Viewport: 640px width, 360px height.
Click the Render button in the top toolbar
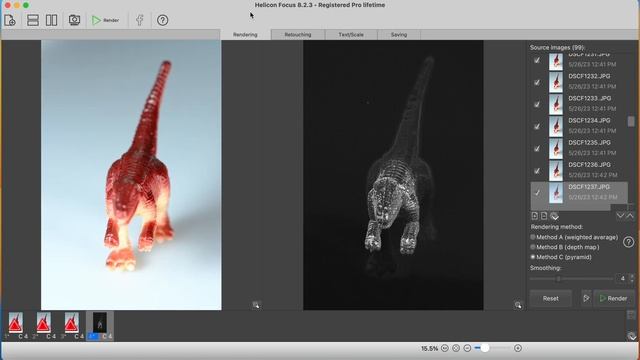(105, 20)
